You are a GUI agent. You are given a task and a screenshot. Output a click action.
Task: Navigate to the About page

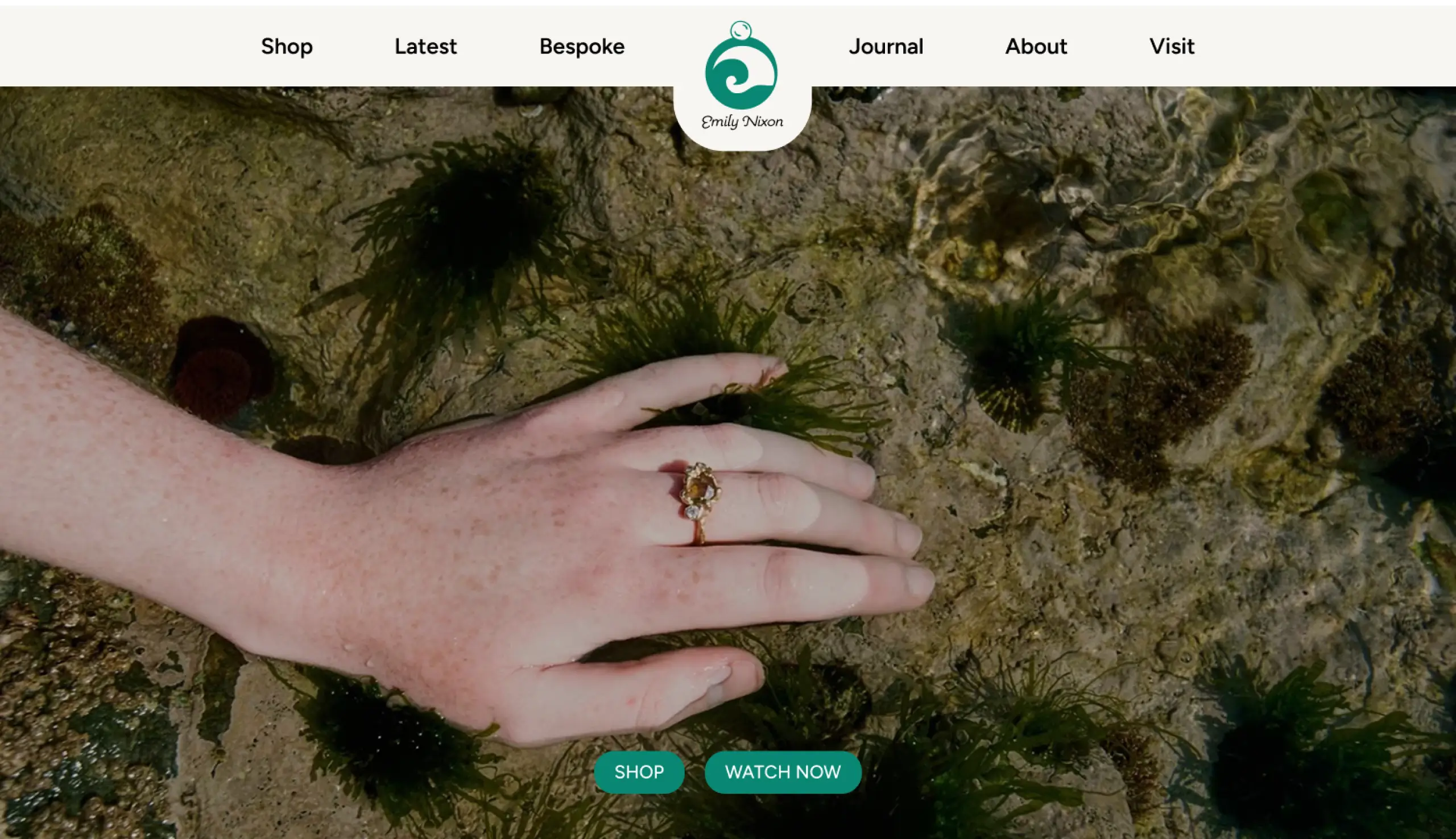pos(1036,46)
